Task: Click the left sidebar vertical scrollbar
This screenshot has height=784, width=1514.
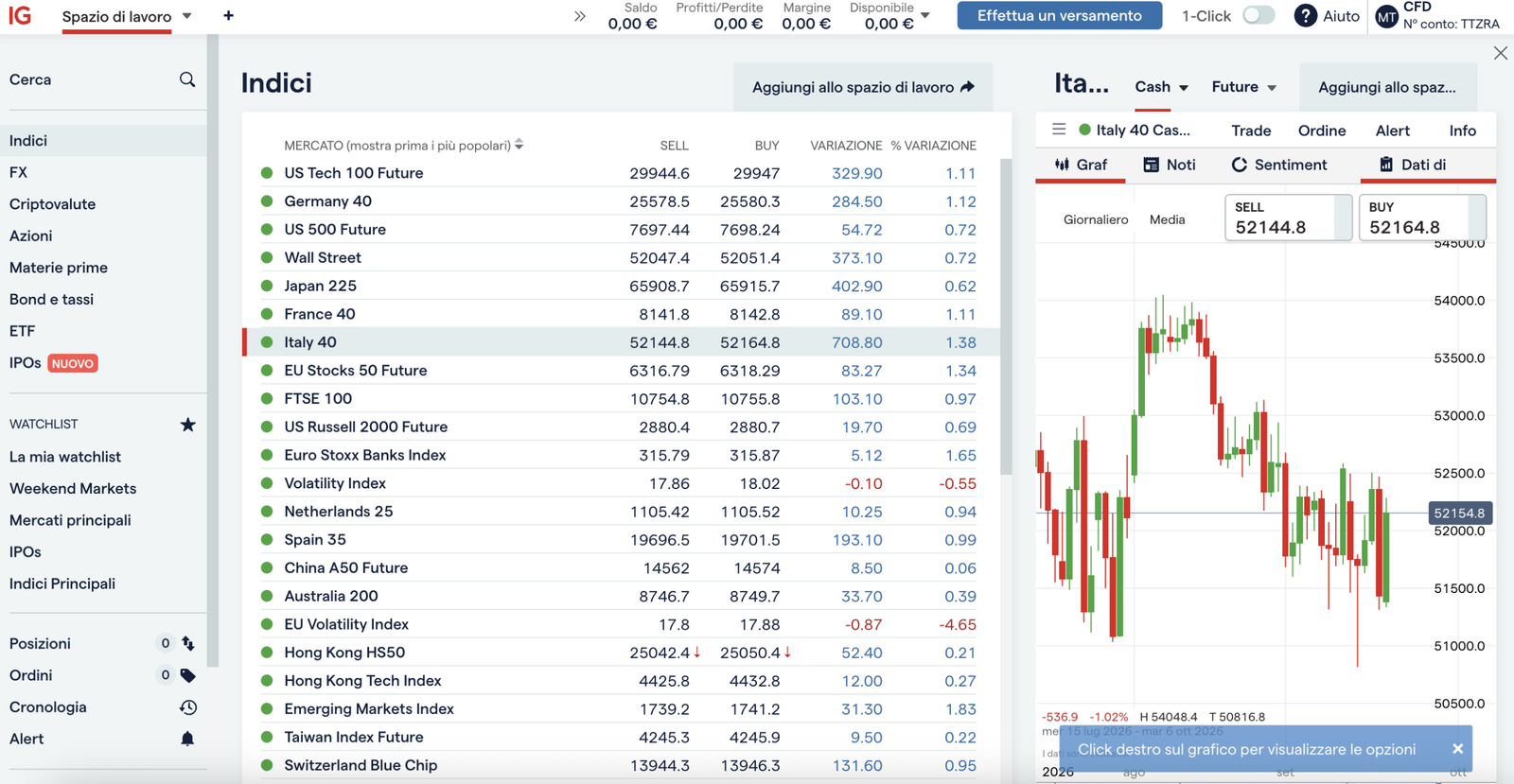Action: tap(213, 350)
